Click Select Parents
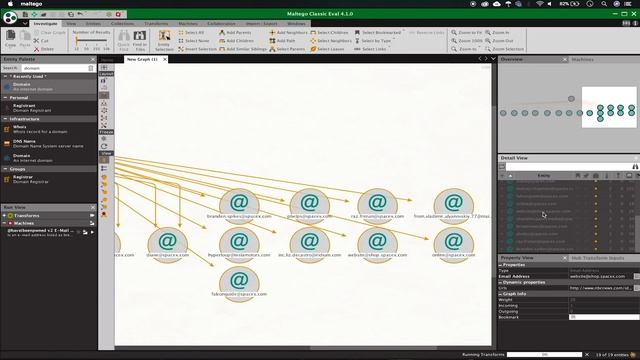The width and height of the screenshot is (640, 360). pos(287,49)
